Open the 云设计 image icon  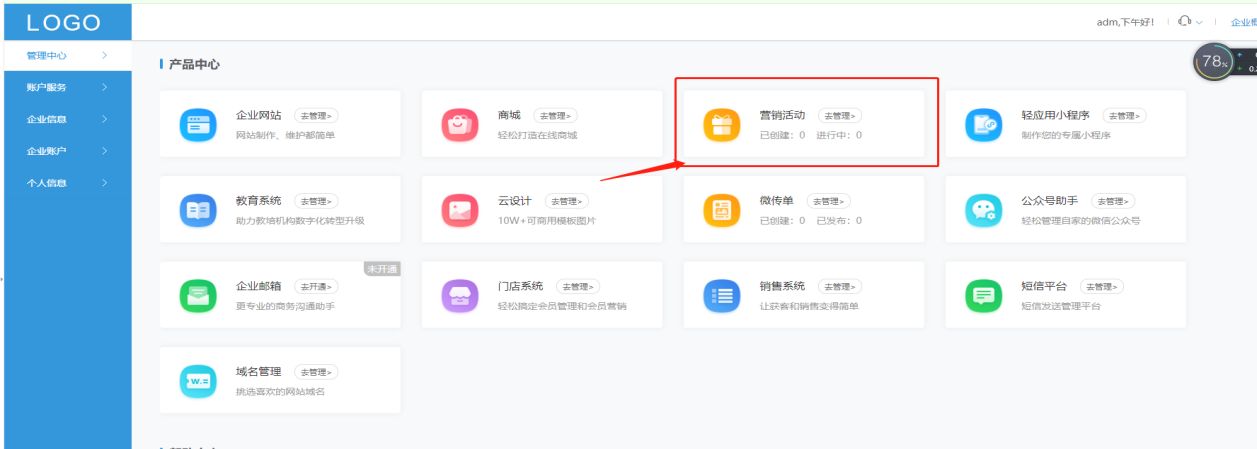(459, 210)
